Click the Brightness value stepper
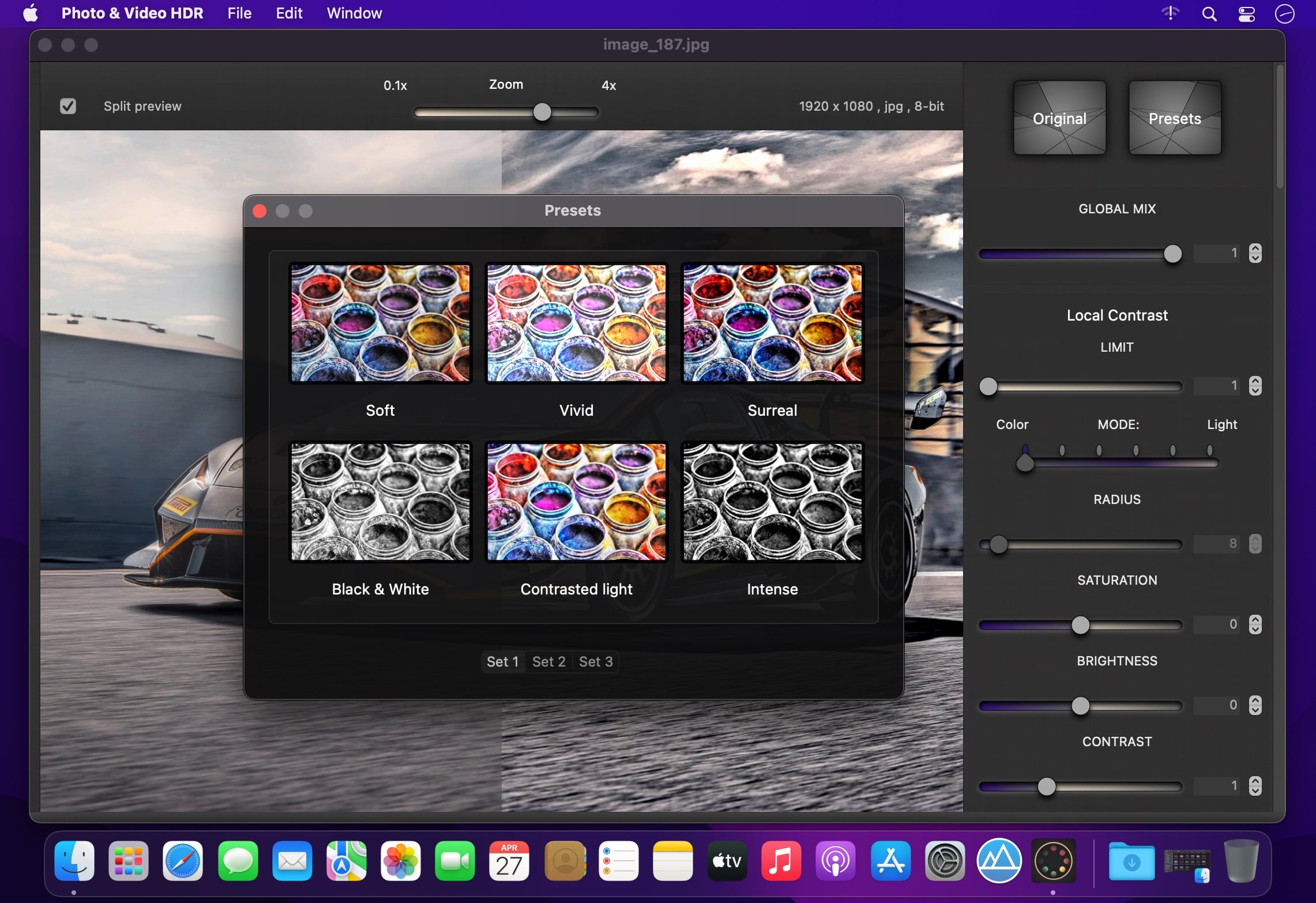1316x903 pixels. (x=1255, y=705)
